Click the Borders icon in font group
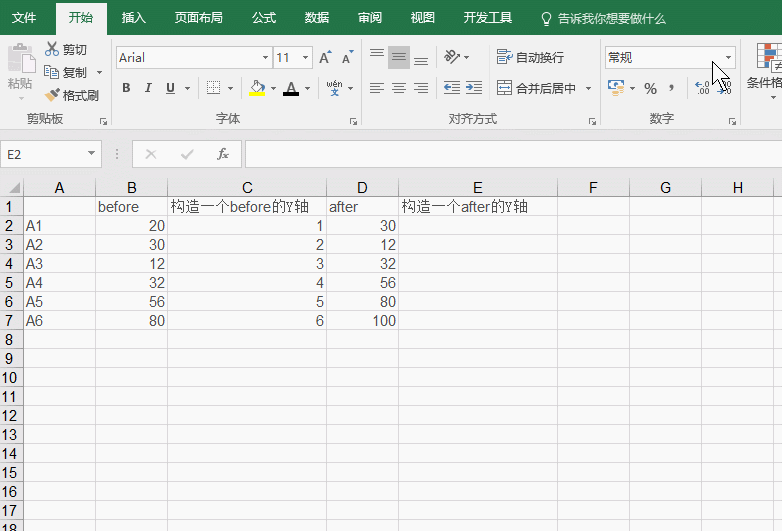Viewport: 782px width, 531px height. point(213,88)
